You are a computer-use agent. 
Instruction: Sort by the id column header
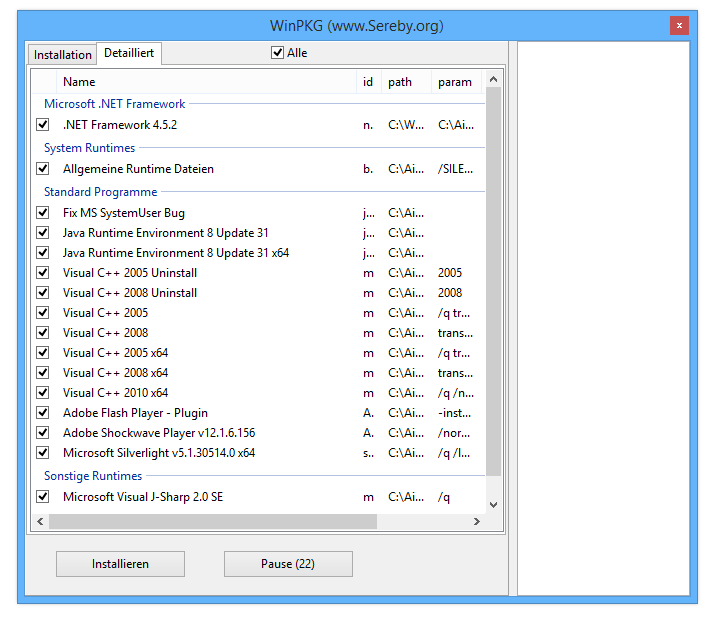pyautogui.click(x=369, y=82)
